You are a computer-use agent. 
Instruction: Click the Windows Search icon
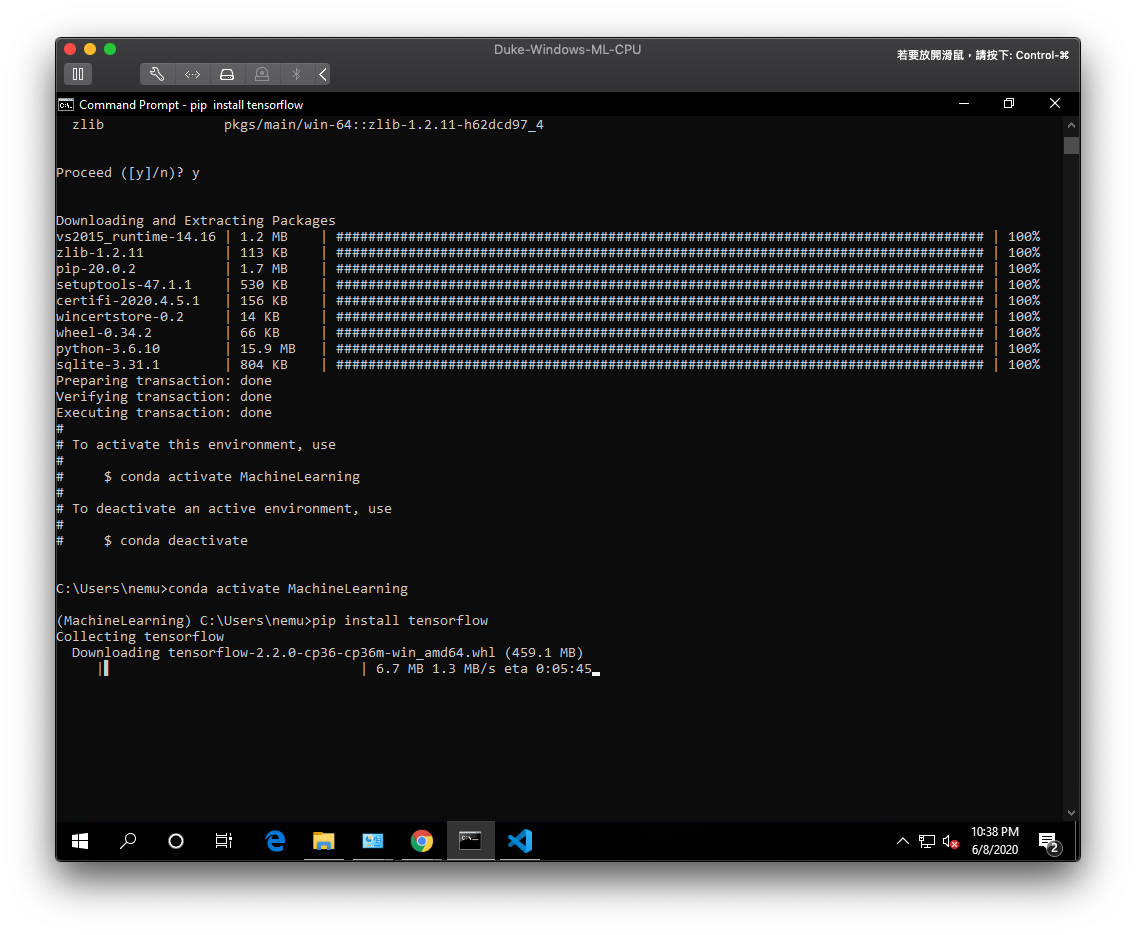[x=128, y=841]
